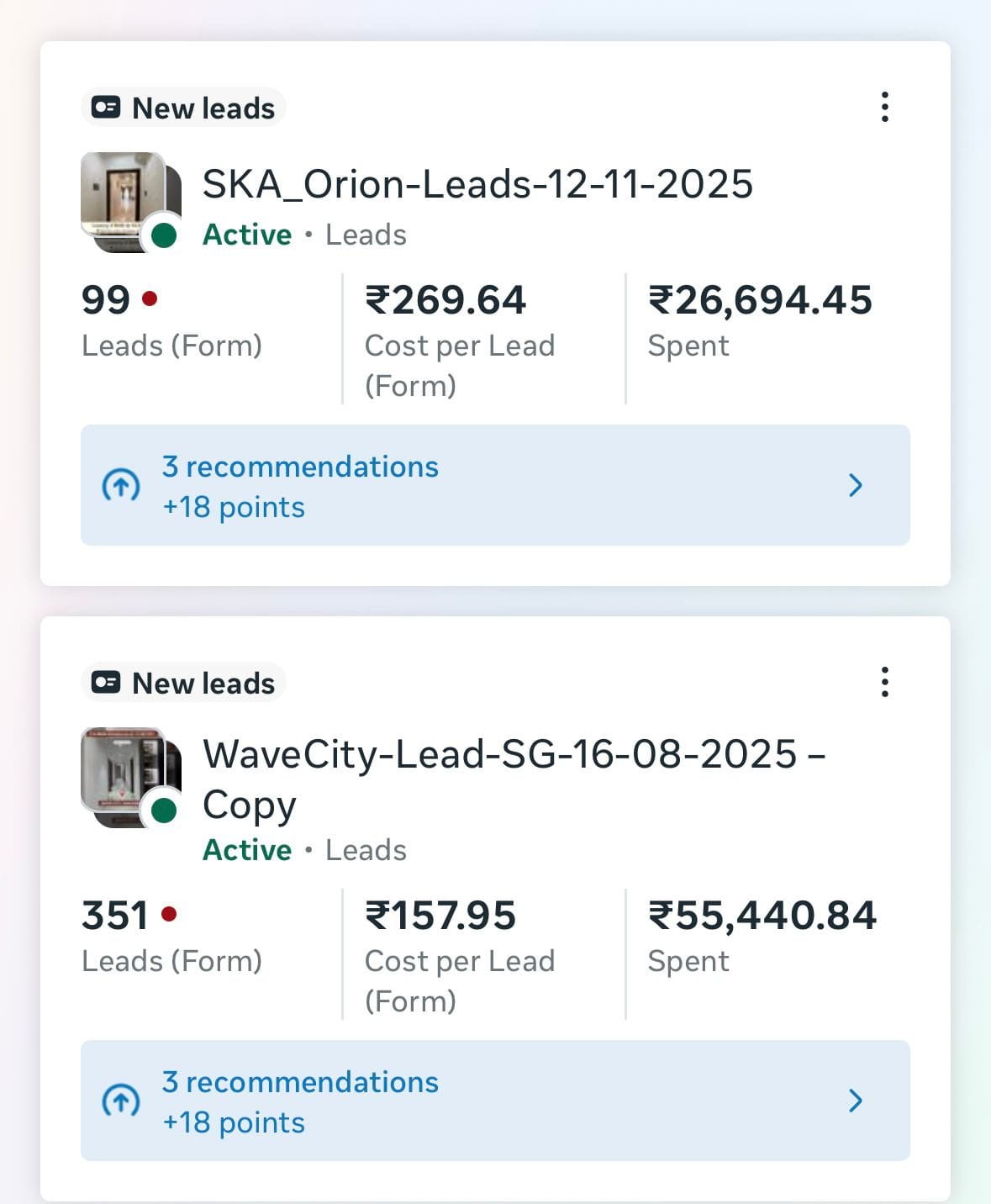Click upward arrow icon in WaveCity recommendations

click(121, 1101)
